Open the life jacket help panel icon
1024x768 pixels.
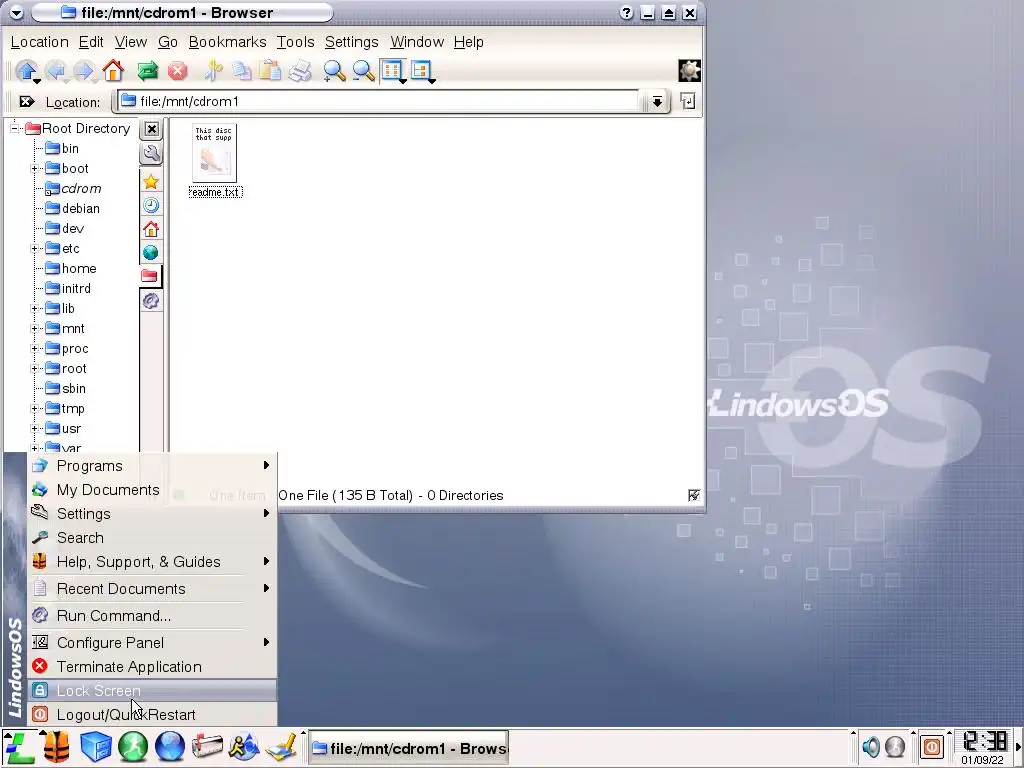coord(57,748)
